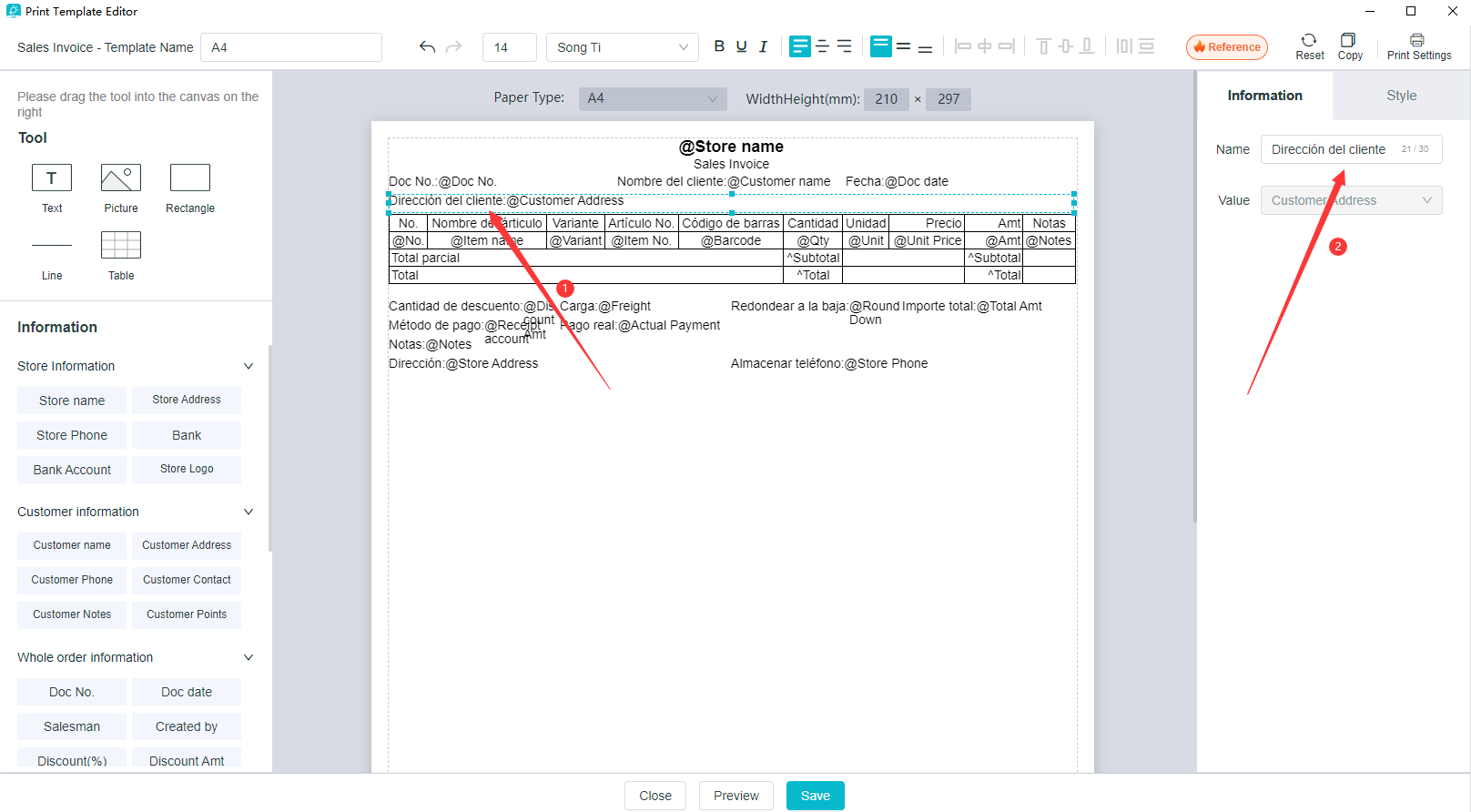Viewport: 1471px width, 812px height.
Task: Click the Undo arrow icon
Action: (x=427, y=47)
